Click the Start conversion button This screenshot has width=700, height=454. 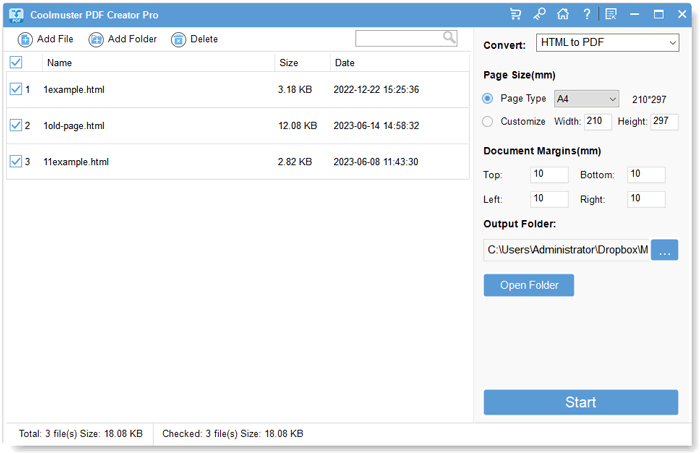[x=581, y=402]
